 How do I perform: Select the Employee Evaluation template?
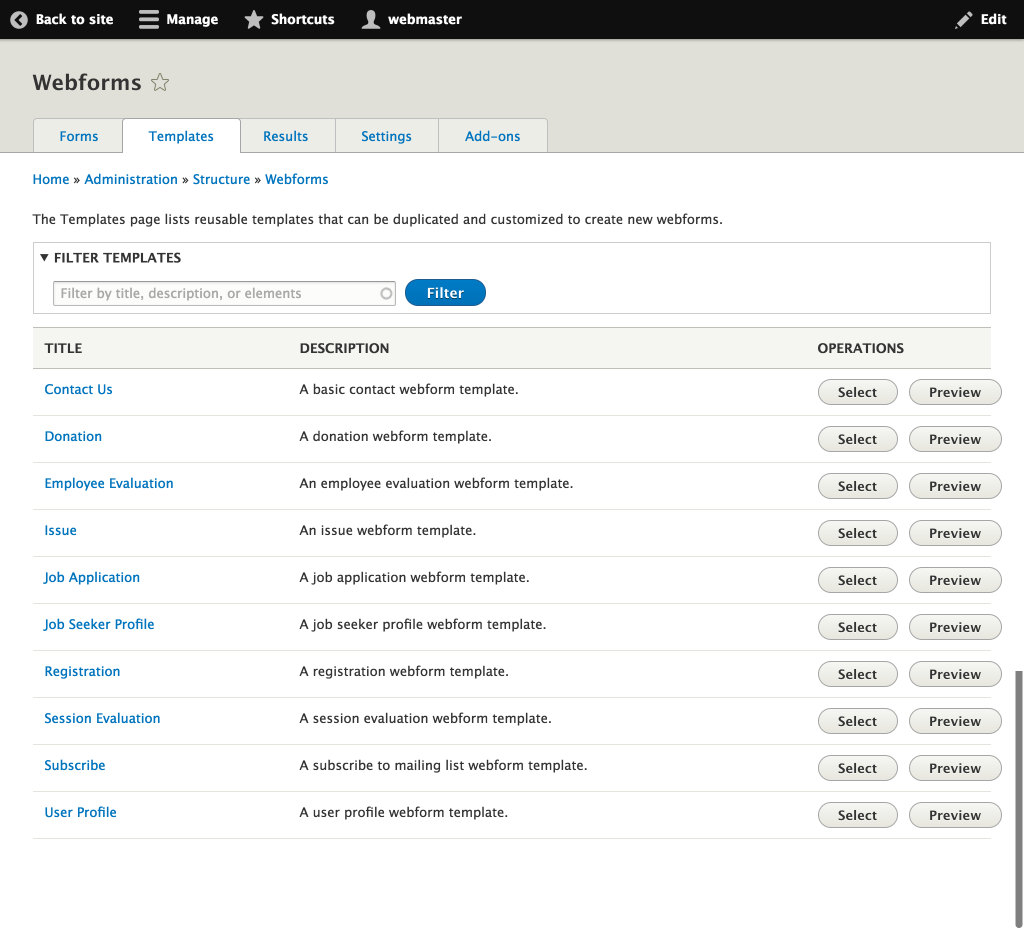[x=857, y=486]
